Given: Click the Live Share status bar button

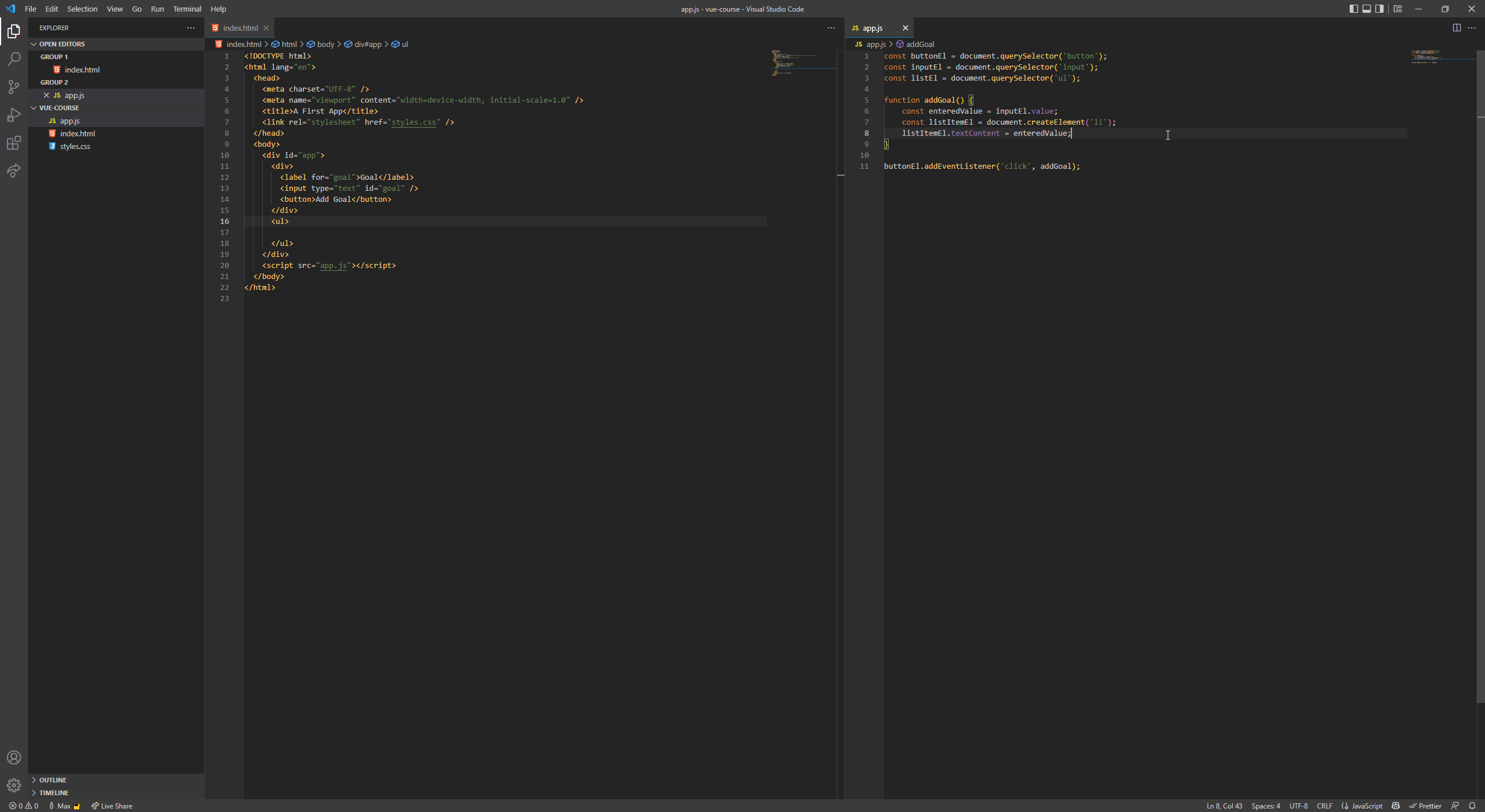Looking at the screenshot, I should [112, 806].
